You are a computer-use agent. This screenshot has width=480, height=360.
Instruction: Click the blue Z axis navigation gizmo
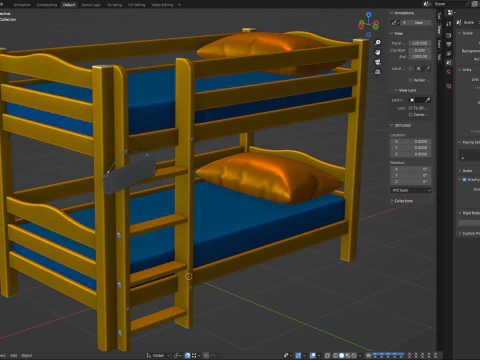click(x=369, y=15)
